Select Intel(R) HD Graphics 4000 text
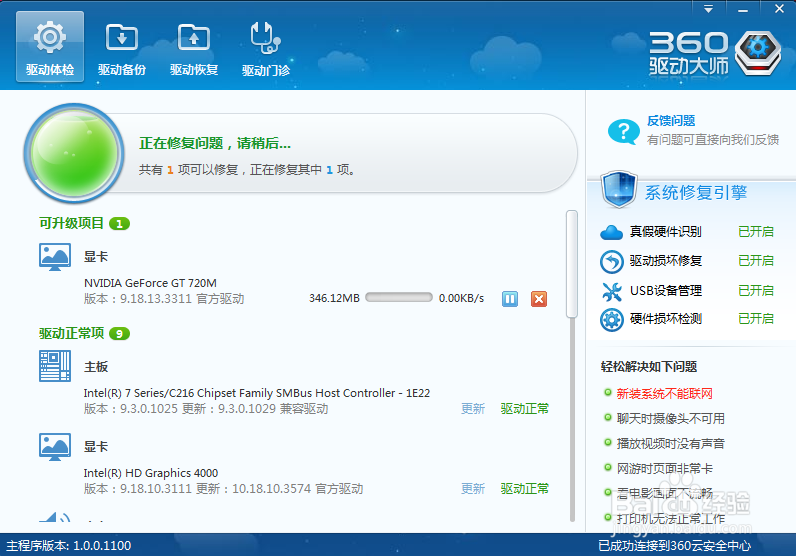796x556 pixels. (151, 473)
